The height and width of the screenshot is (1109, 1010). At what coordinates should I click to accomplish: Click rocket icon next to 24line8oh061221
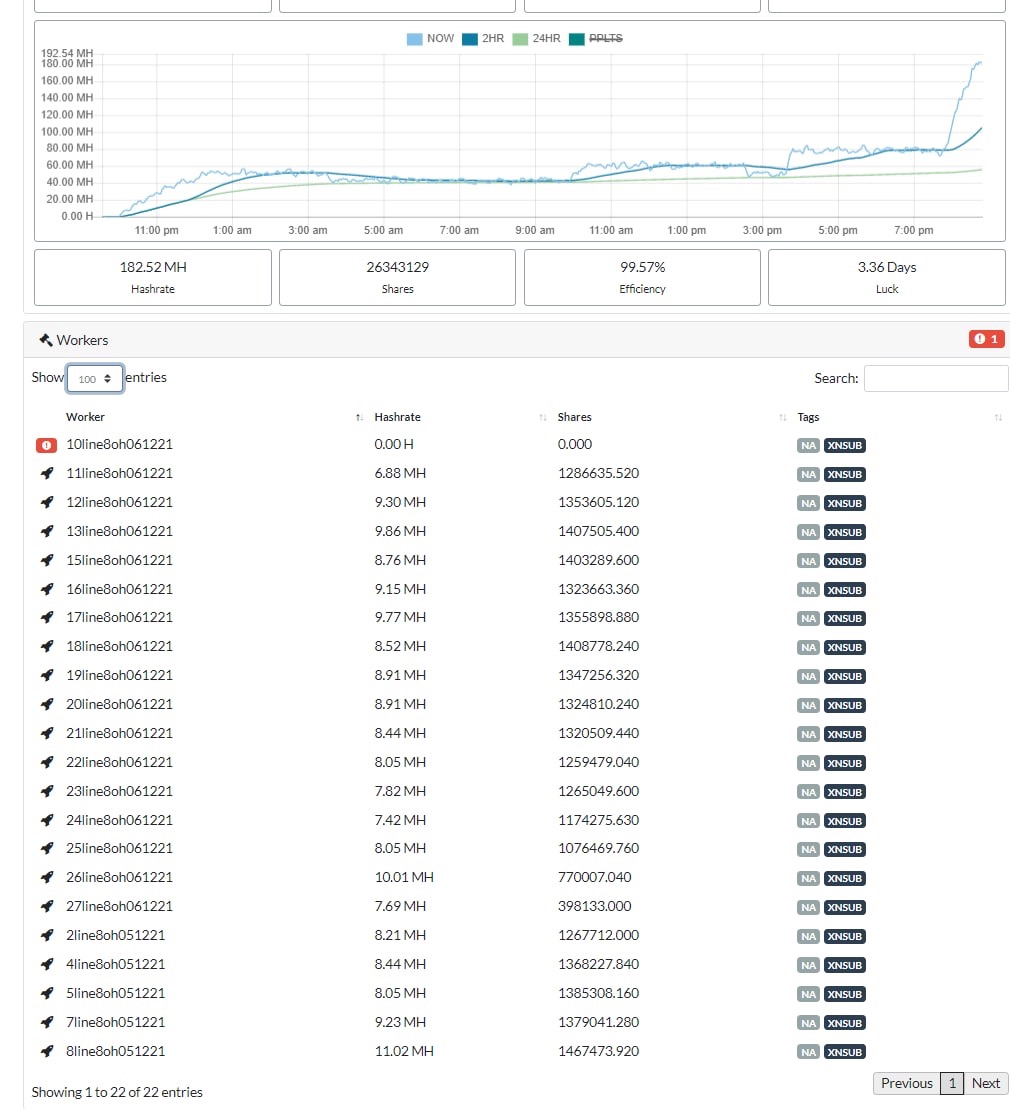point(47,821)
